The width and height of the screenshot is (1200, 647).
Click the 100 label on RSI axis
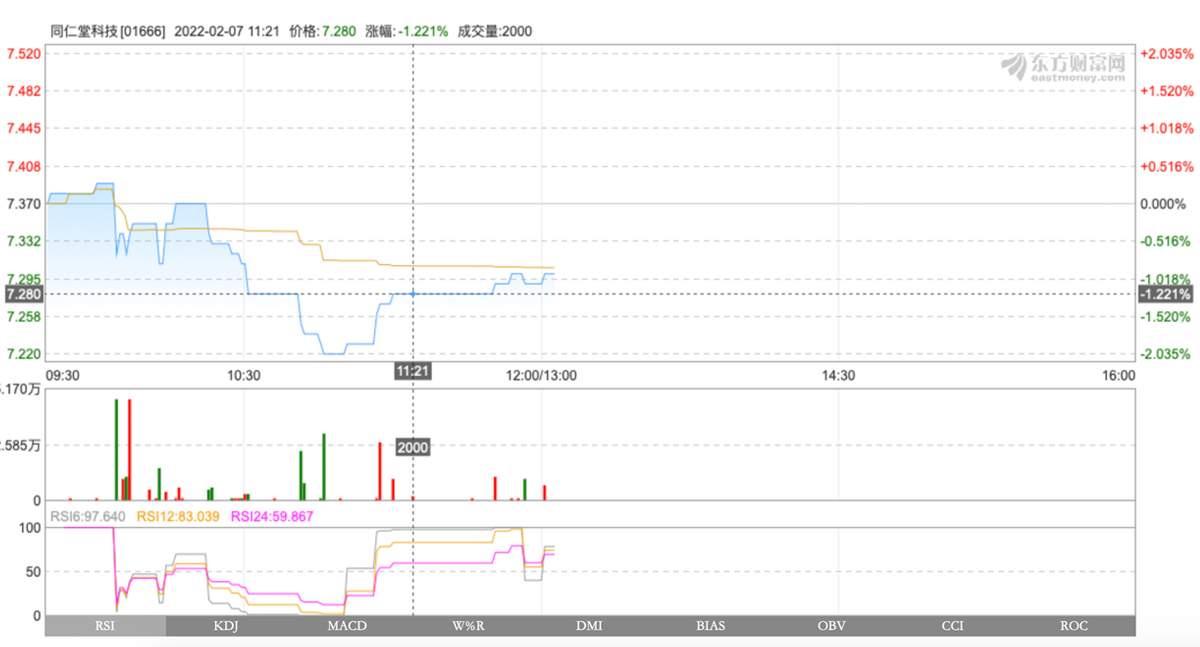[30, 527]
